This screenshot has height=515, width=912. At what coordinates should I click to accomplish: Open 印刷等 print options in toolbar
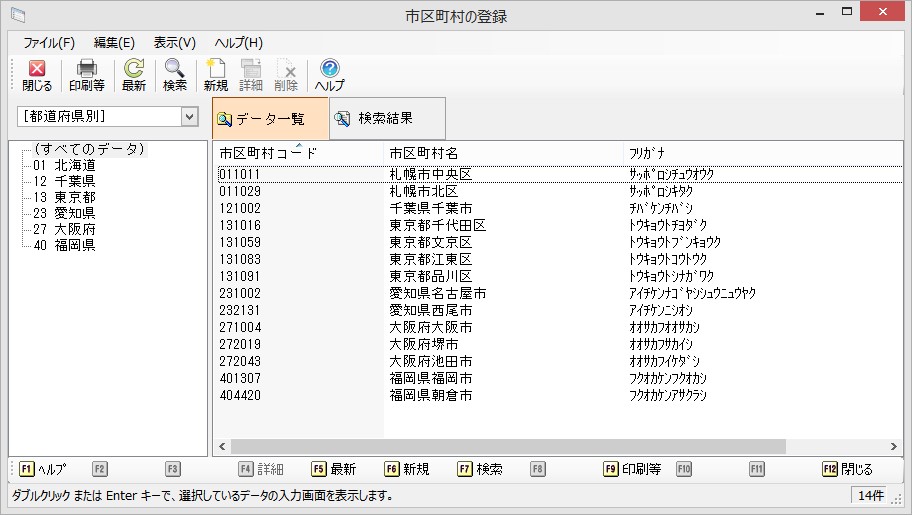[x=86, y=75]
